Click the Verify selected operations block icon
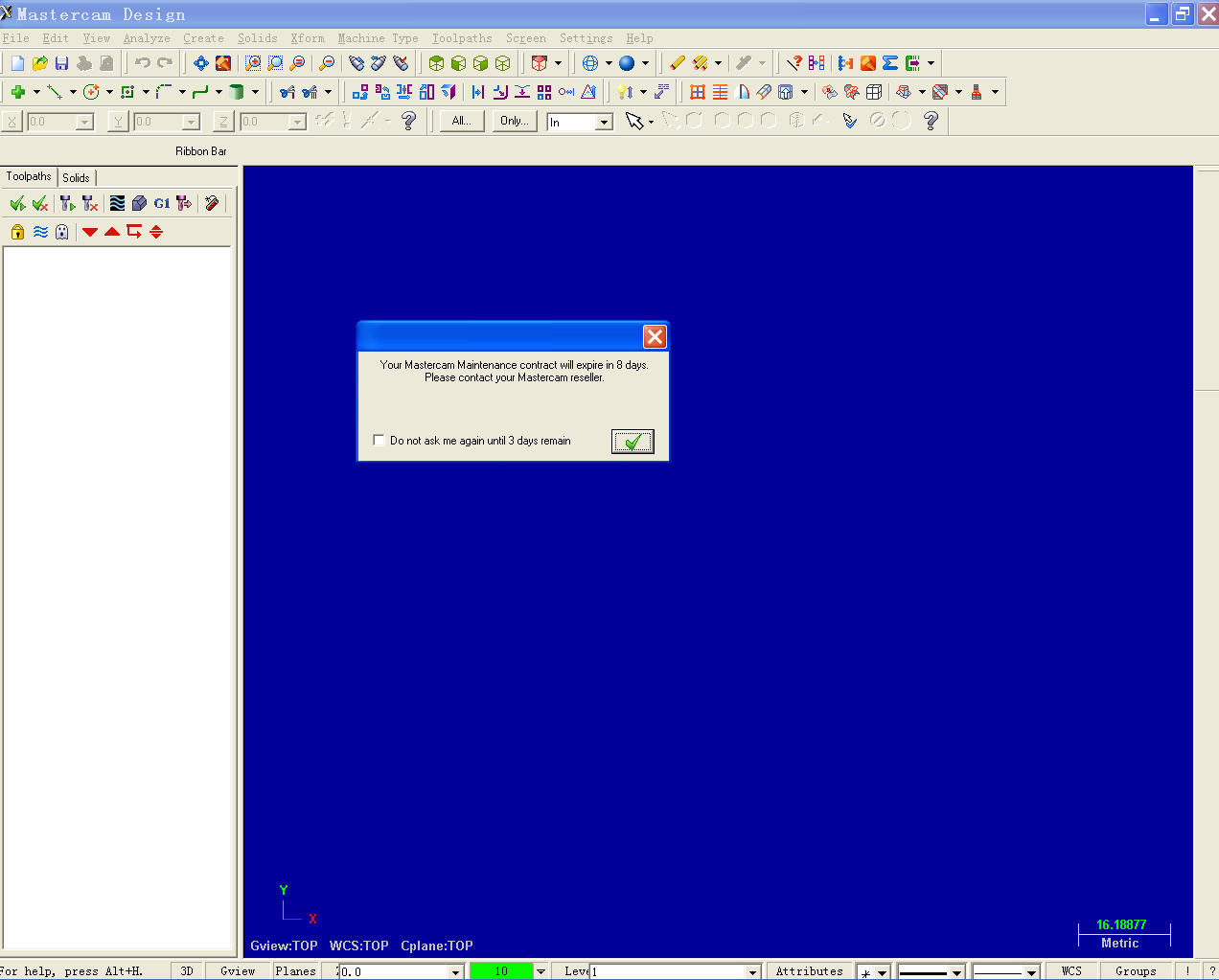Image resolution: width=1219 pixels, height=980 pixels. 139,203
